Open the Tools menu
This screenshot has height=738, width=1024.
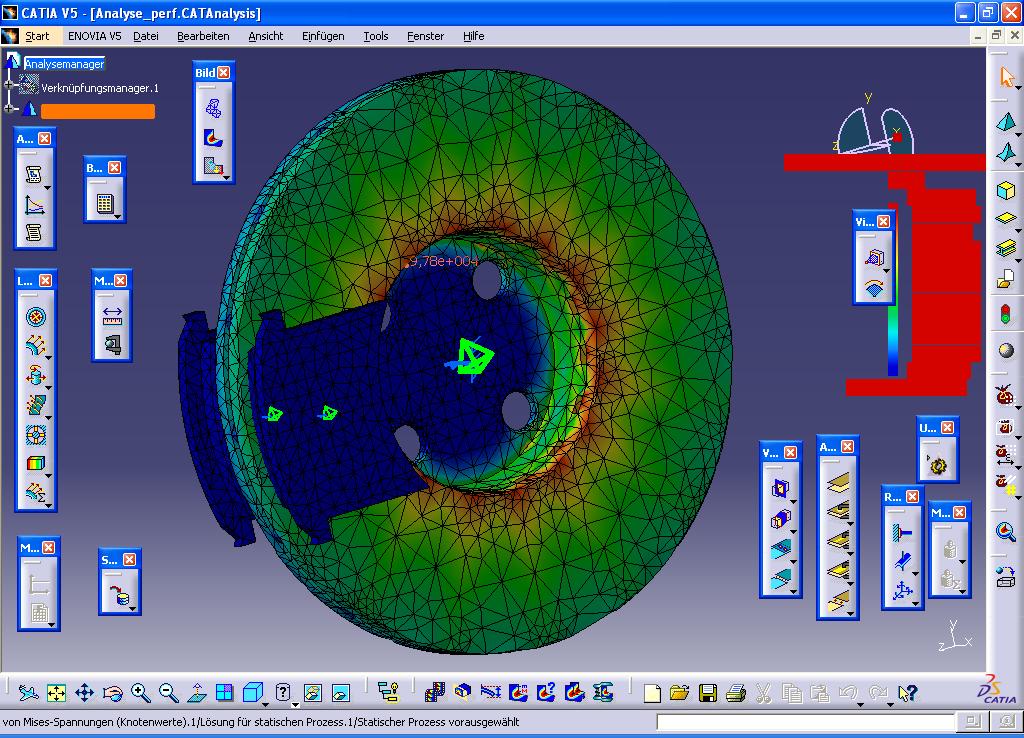[x=376, y=36]
